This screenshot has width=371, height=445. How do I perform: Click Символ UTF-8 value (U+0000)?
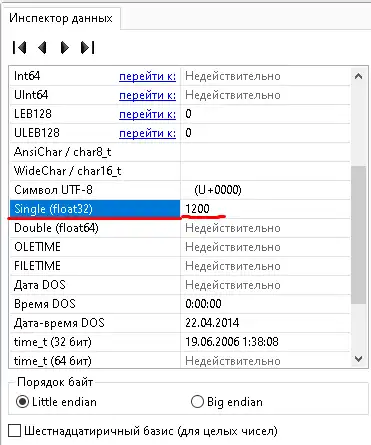[218, 190]
